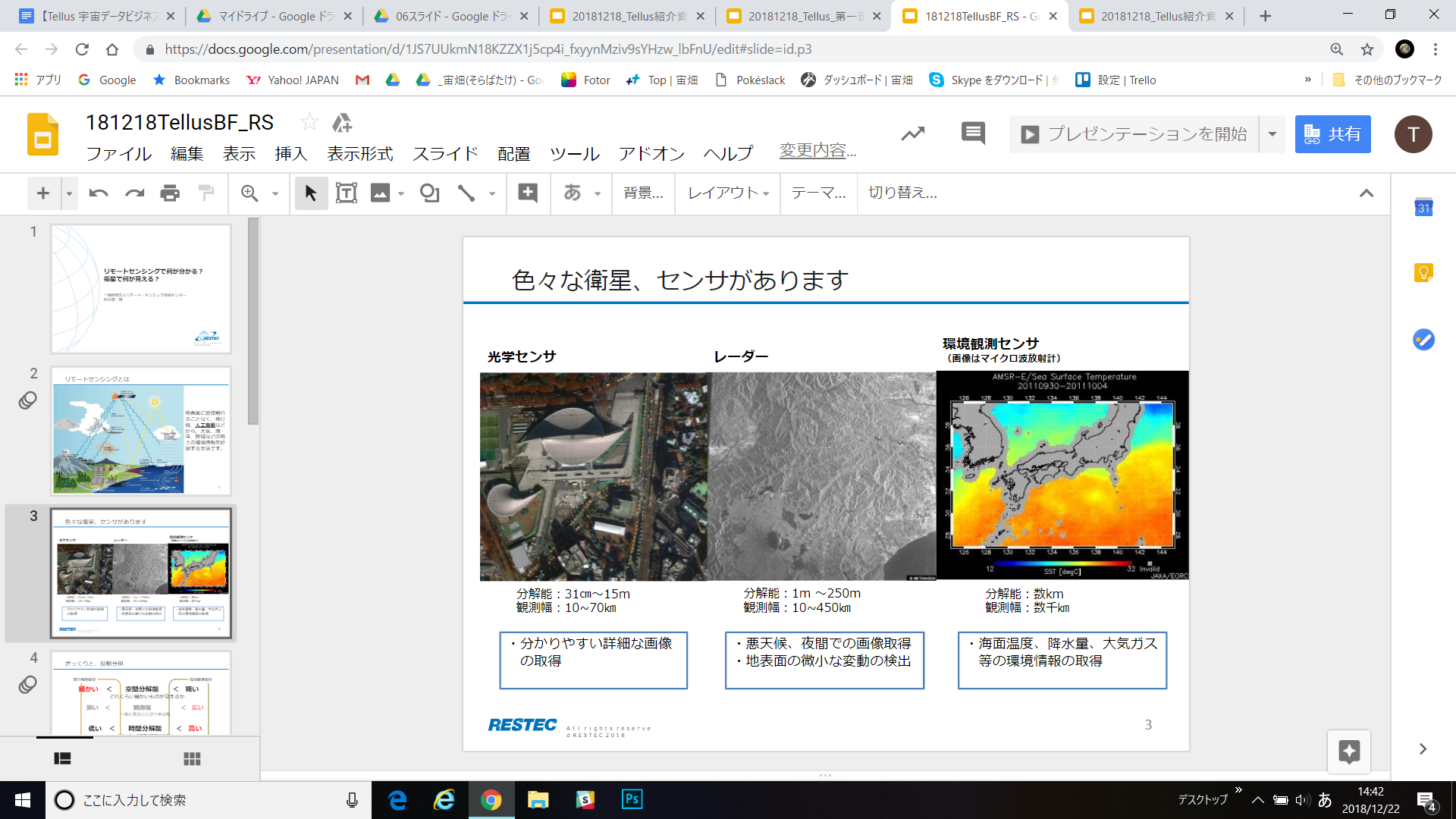Open the input tools dropdown arrow
This screenshot has height=819, width=1456.
598,193
